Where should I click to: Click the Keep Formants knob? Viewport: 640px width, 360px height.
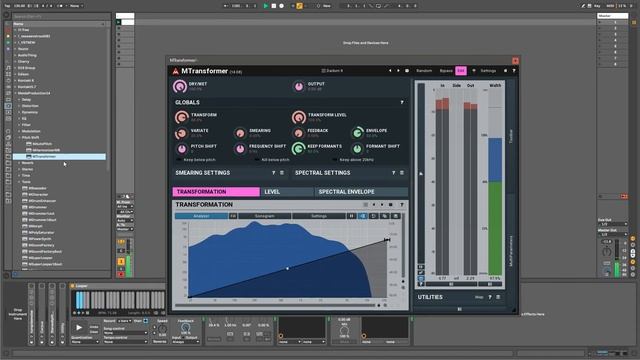(x=298, y=149)
